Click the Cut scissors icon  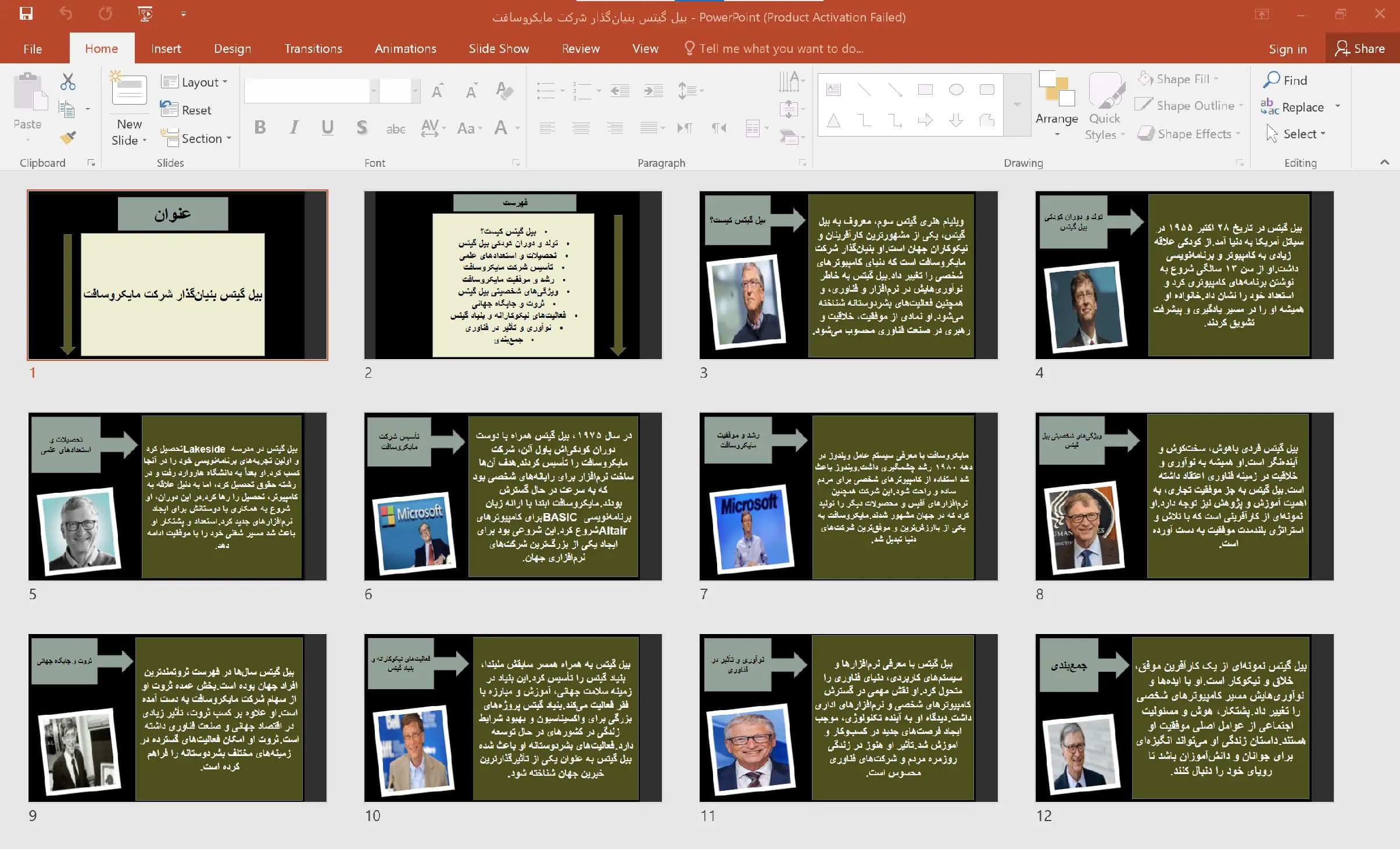click(x=68, y=81)
